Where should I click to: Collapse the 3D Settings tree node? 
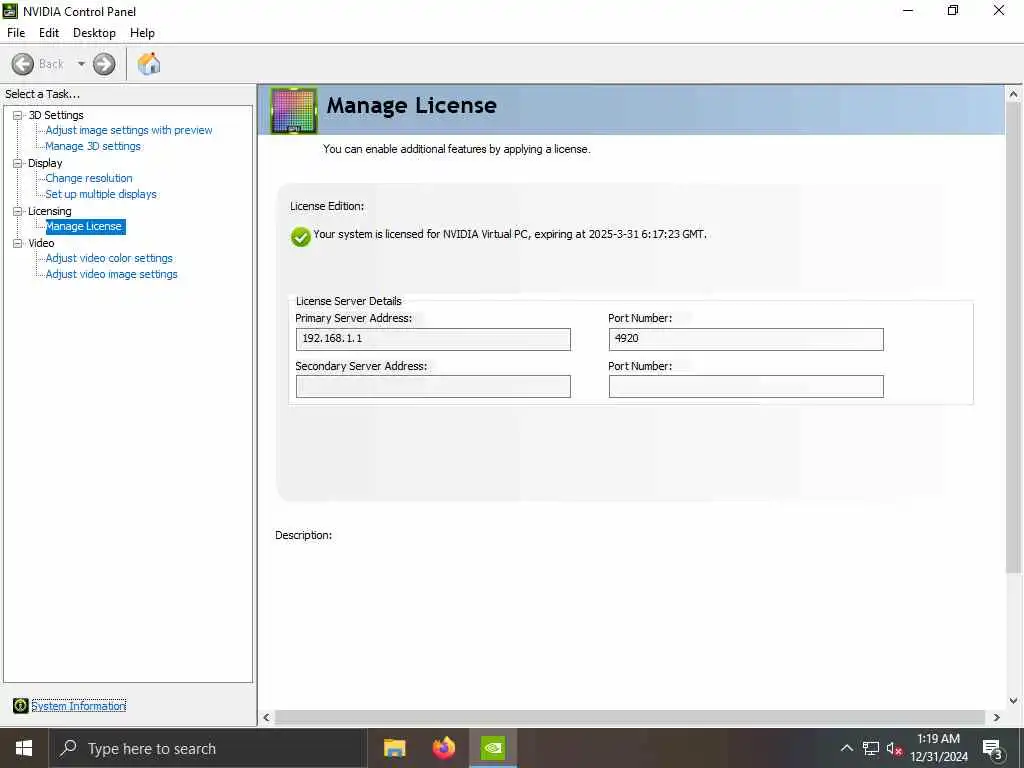(x=18, y=115)
